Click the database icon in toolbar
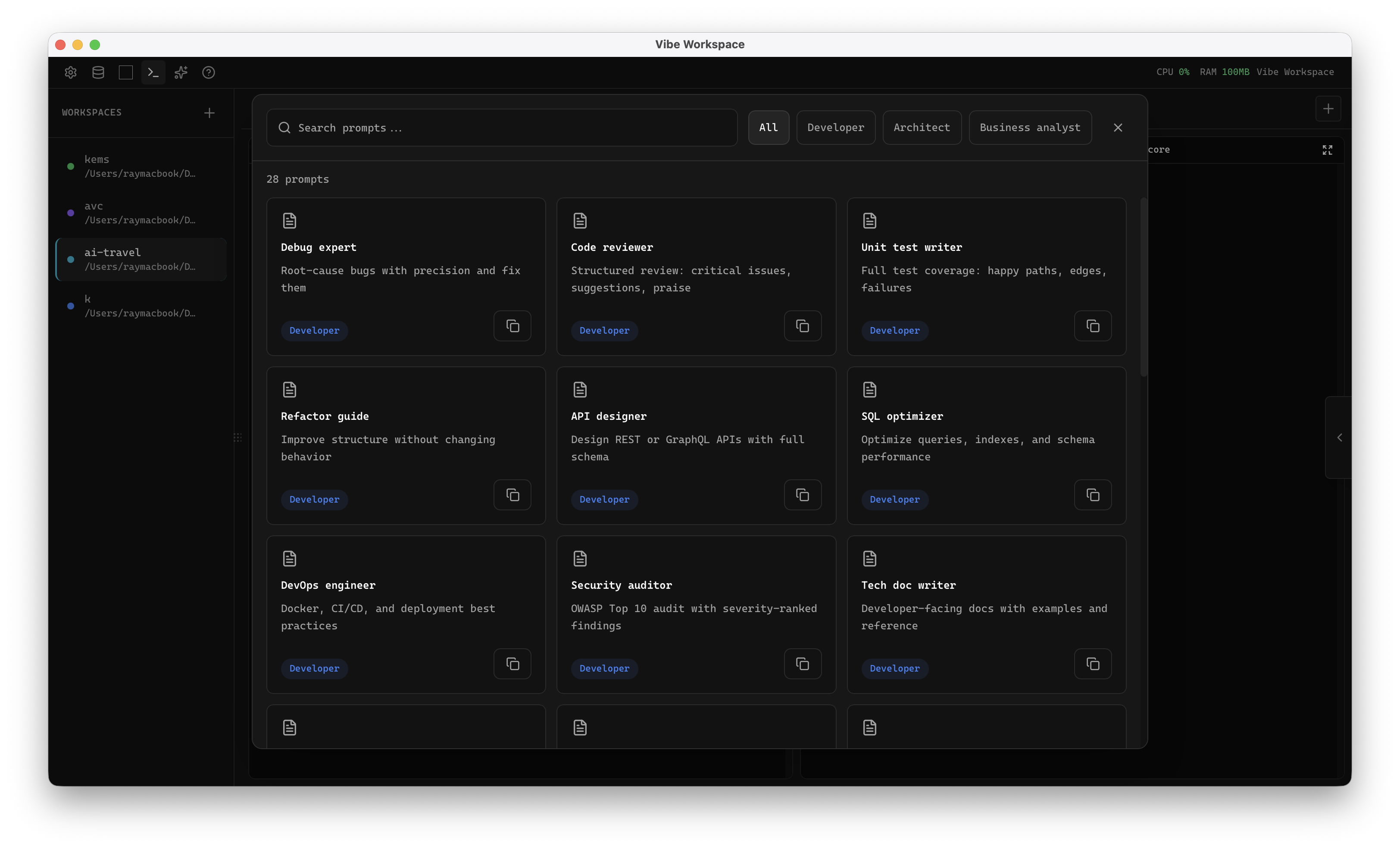Viewport: 1400px width, 850px height. pyautogui.click(x=98, y=72)
